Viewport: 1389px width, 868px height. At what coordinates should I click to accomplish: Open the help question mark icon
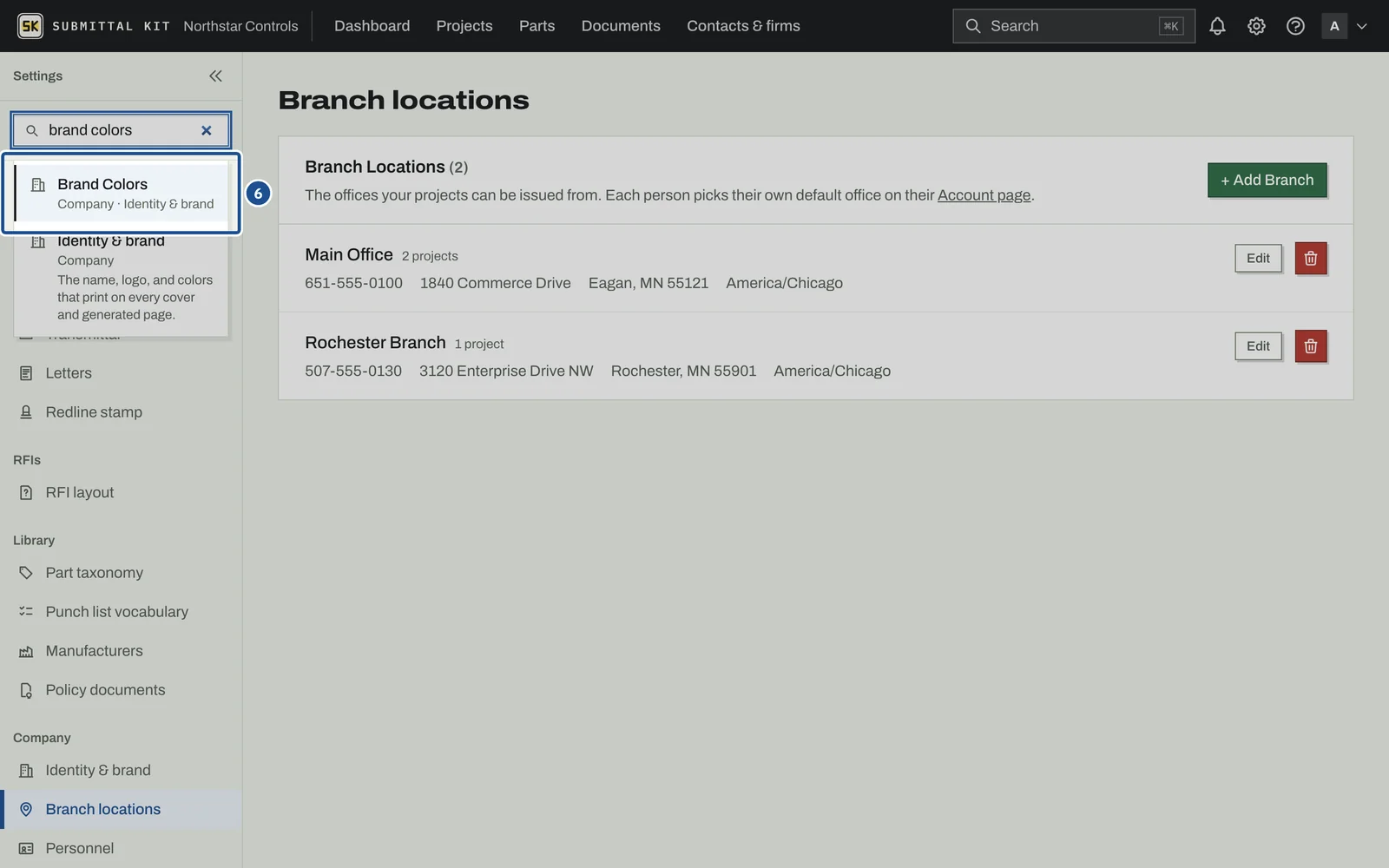[1295, 26]
